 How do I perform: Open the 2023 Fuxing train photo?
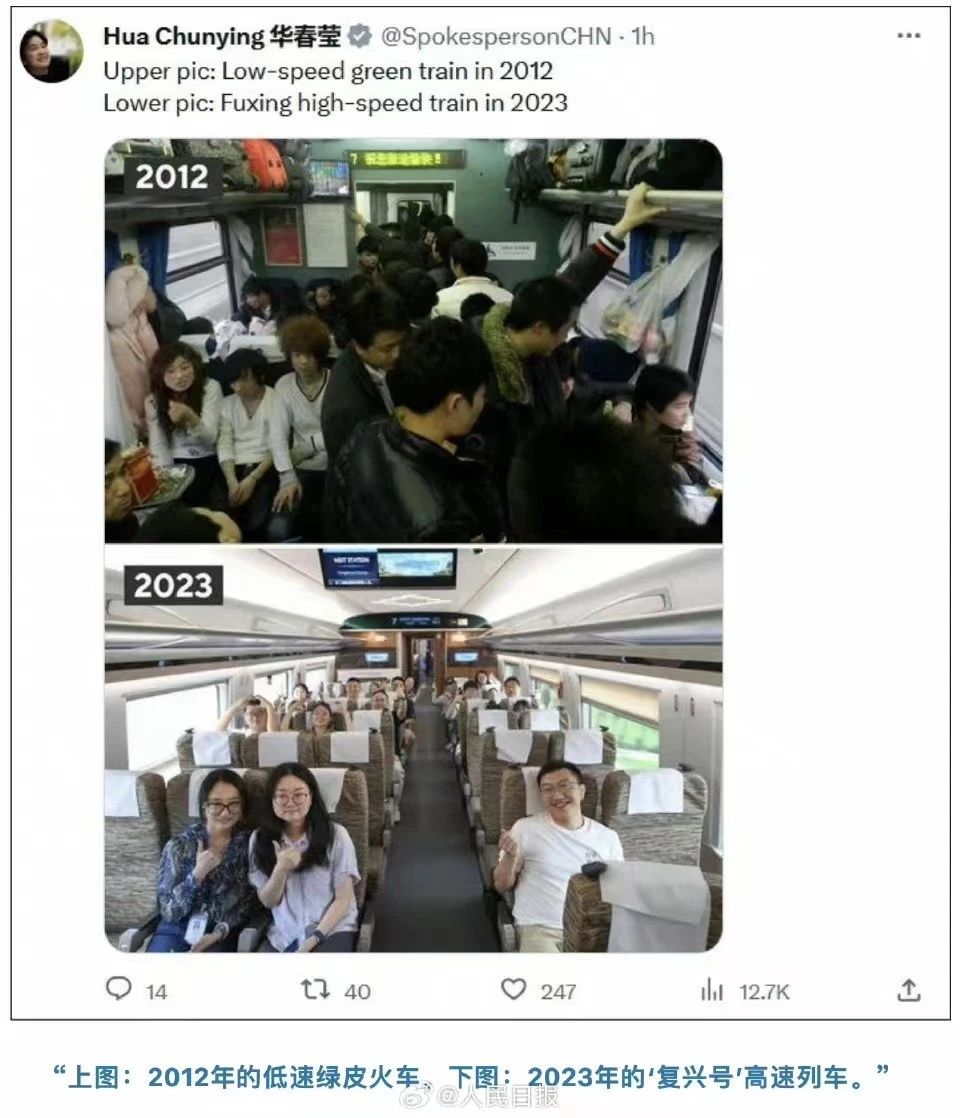[414, 749]
